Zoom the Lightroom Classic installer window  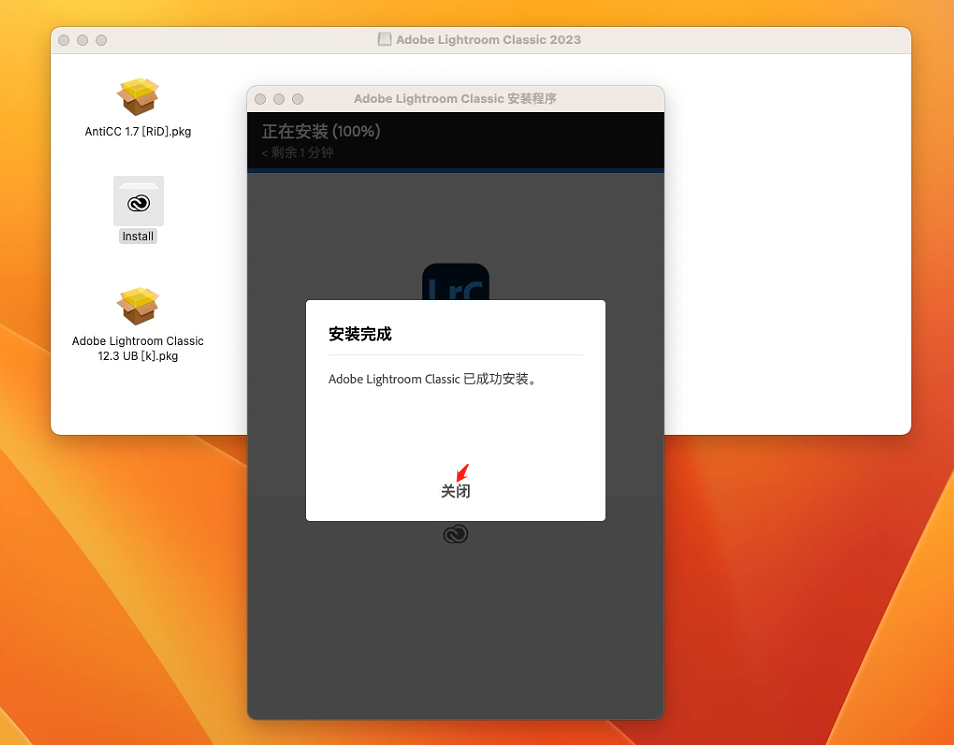pyautogui.click(x=298, y=99)
